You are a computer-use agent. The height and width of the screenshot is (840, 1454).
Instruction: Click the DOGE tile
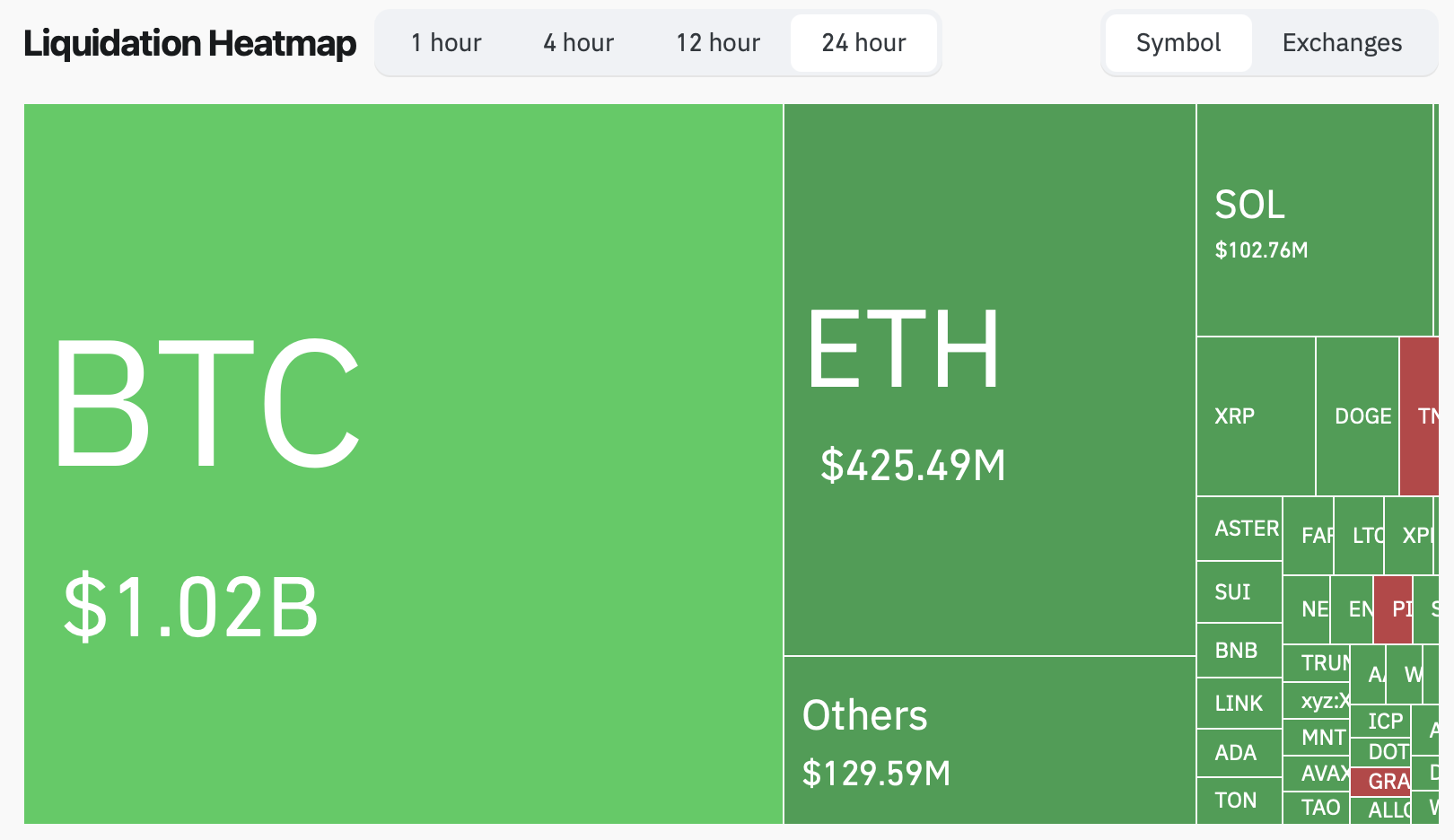(1357, 416)
